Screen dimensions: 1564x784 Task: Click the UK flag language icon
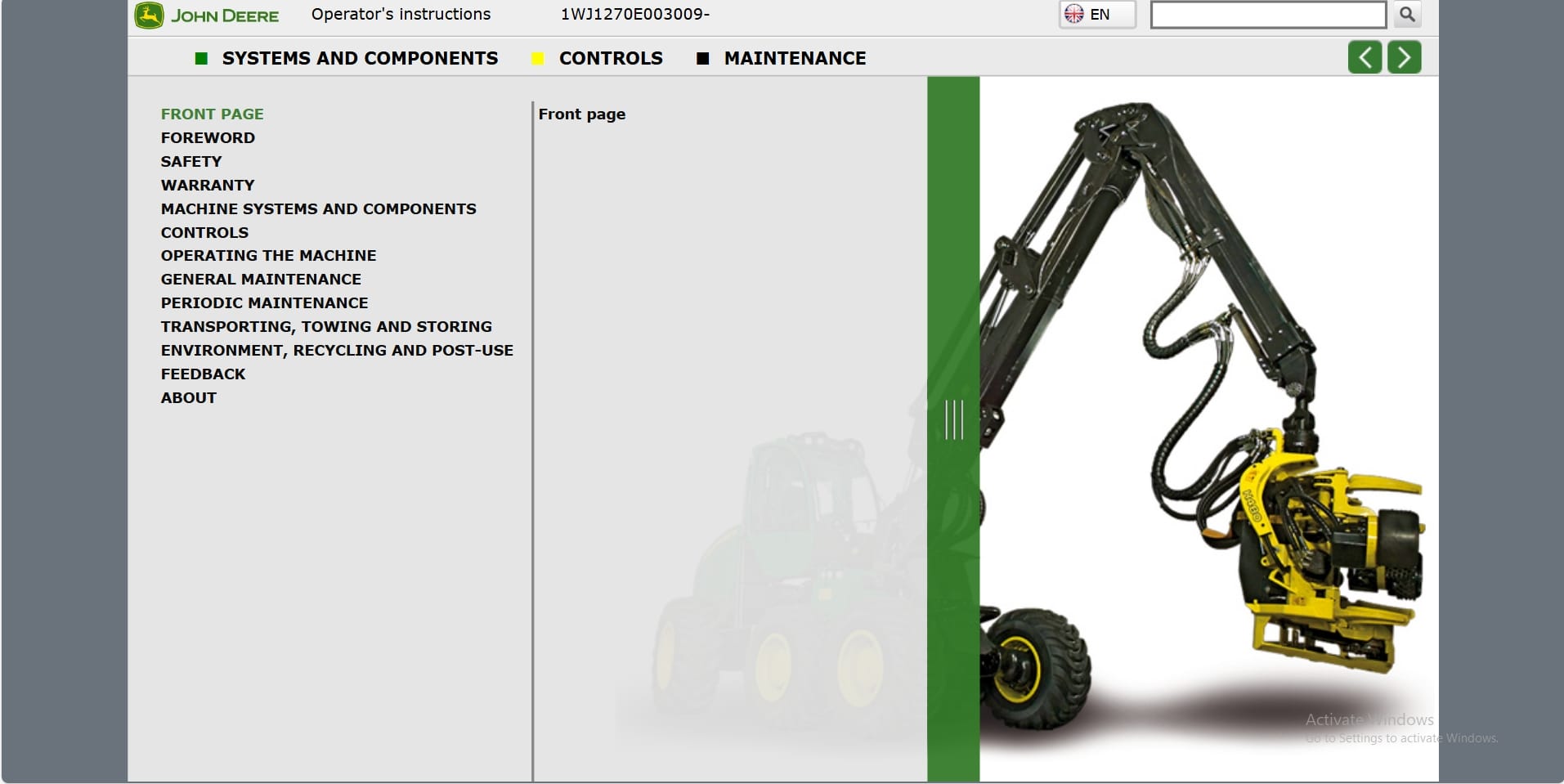click(1074, 14)
